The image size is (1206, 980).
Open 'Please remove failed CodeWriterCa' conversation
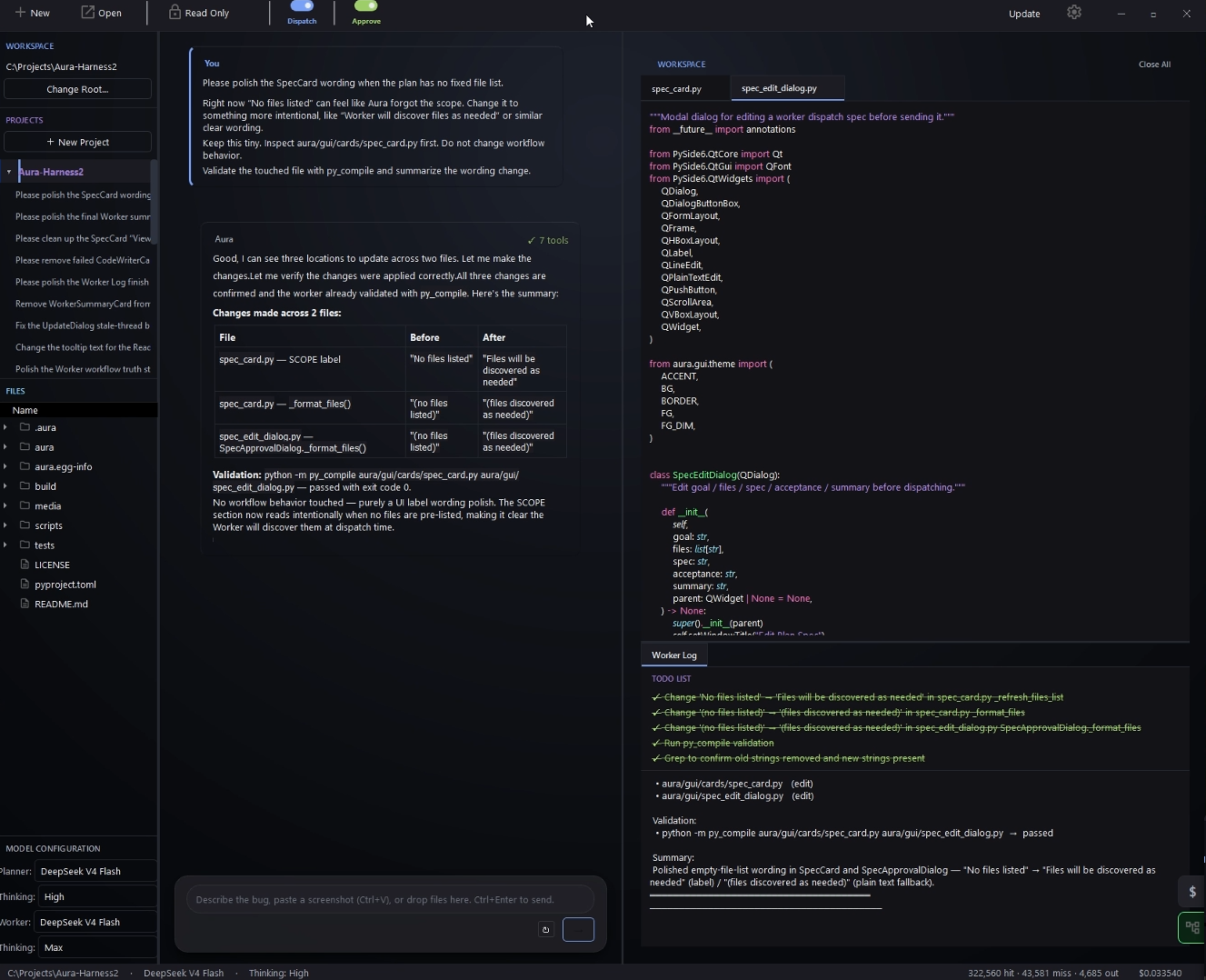tap(82, 260)
